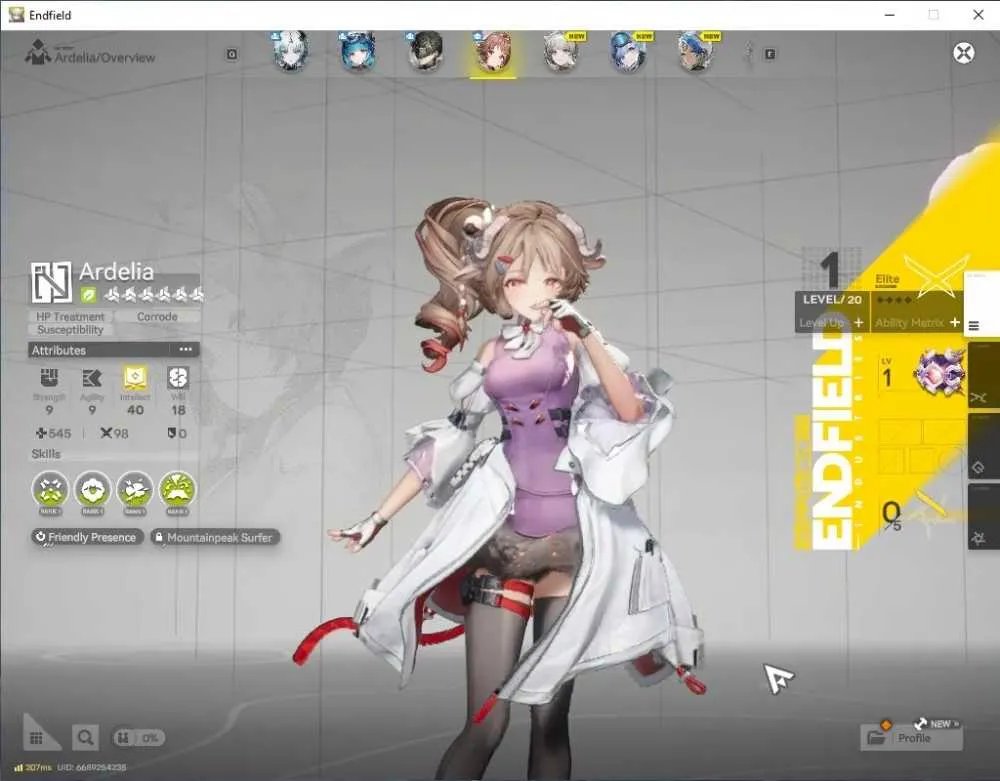Click the Susceptibility tag

(70, 330)
